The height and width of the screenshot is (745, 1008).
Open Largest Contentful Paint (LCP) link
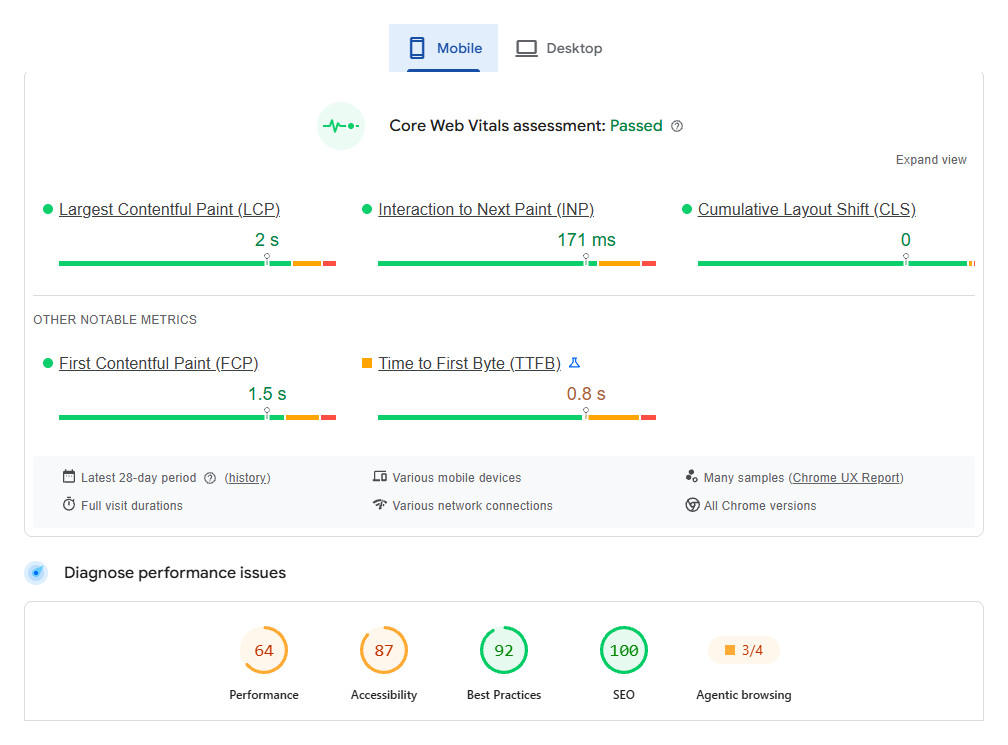pyautogui.click(x=169, y=210)
